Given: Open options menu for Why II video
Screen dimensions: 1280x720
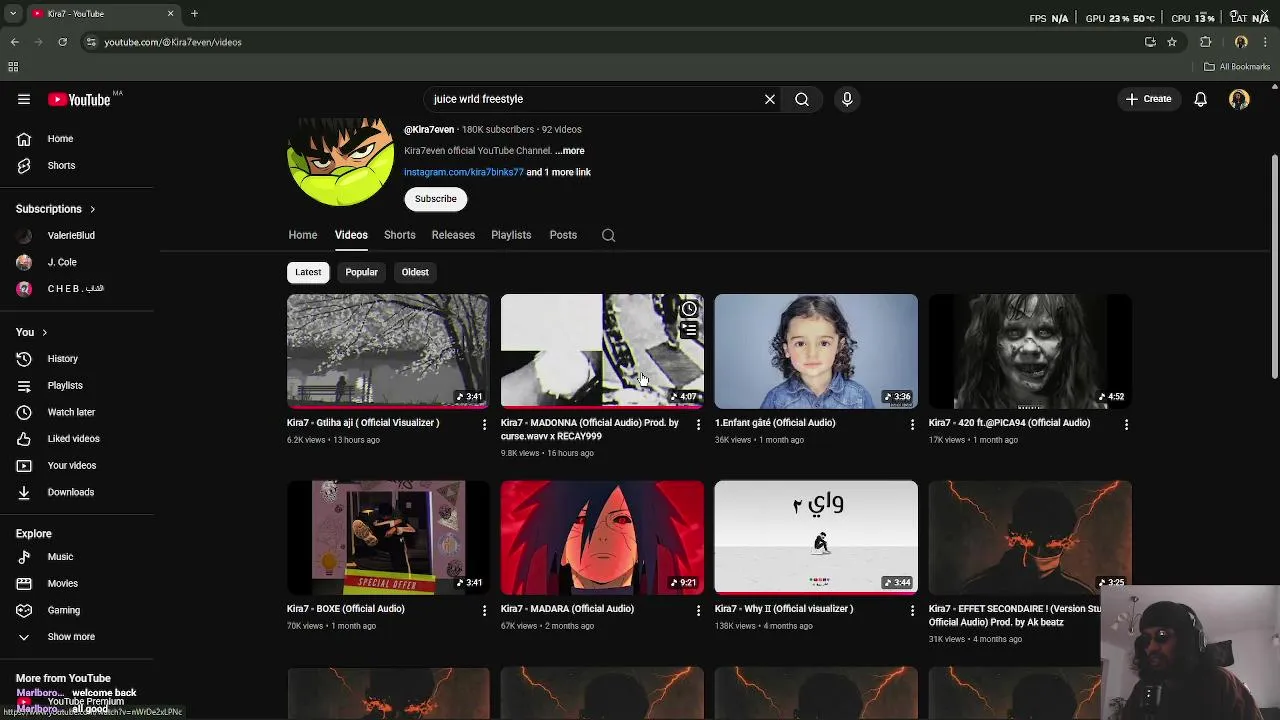Looking at the screenshot, I should 912,611.
